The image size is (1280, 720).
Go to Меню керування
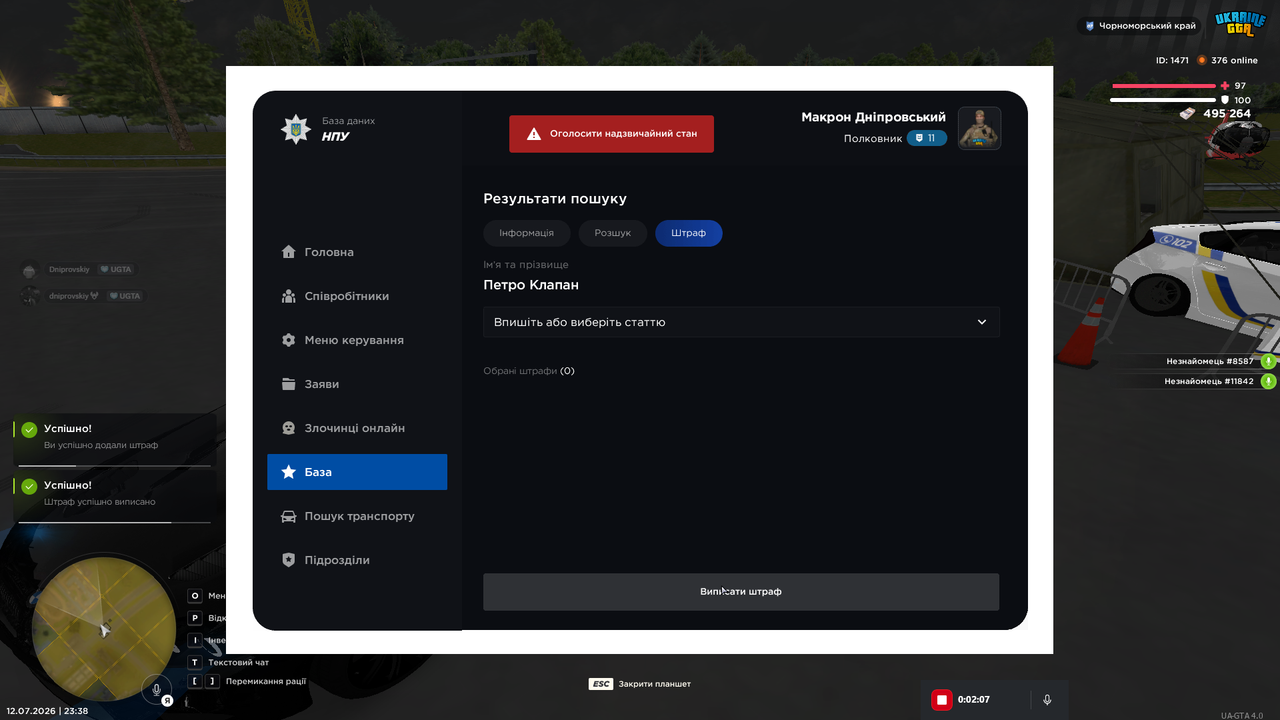click(x=357, y=340)
